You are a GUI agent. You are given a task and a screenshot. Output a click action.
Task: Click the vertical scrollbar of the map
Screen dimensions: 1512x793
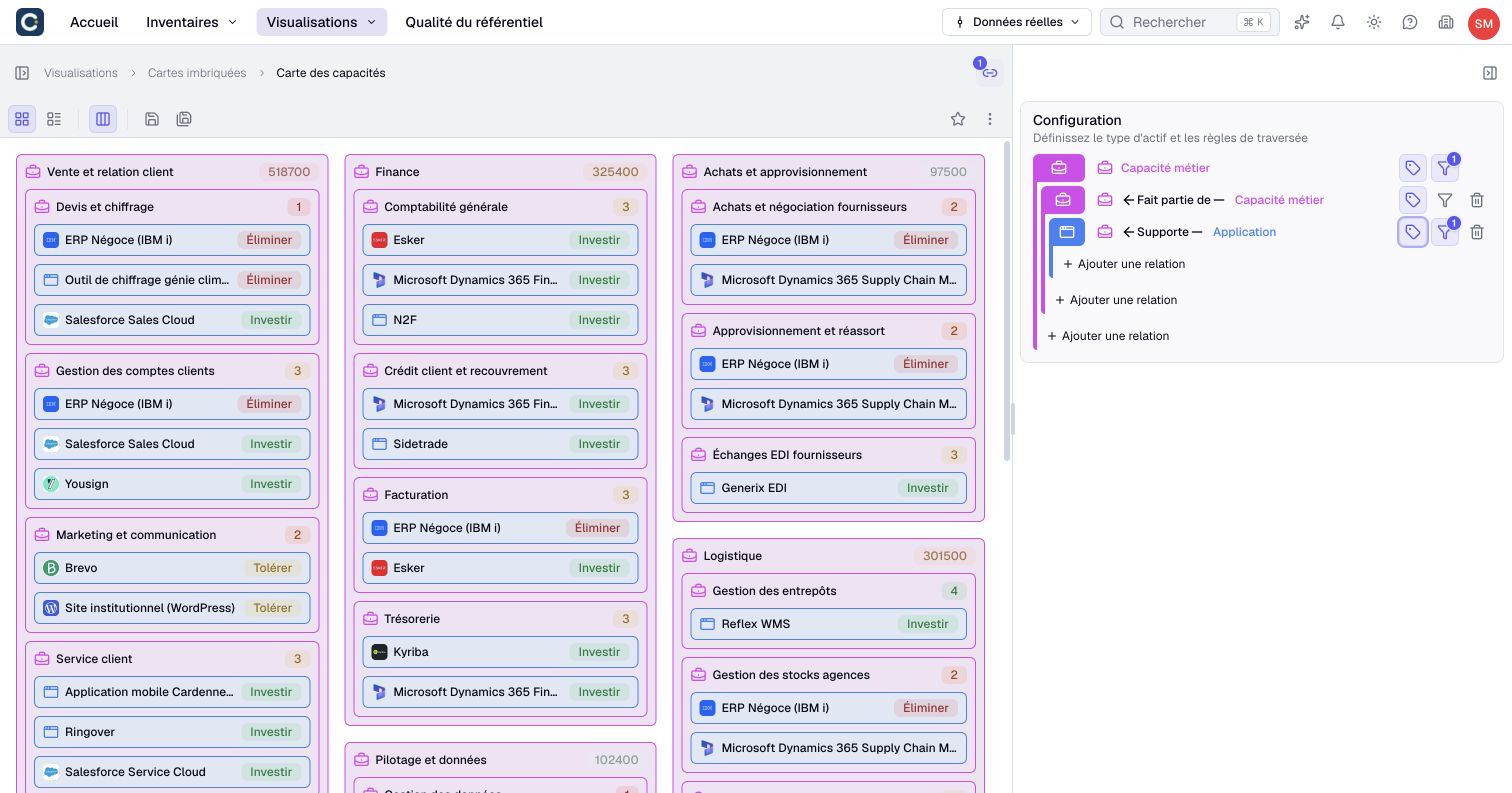click(1005, 300)
